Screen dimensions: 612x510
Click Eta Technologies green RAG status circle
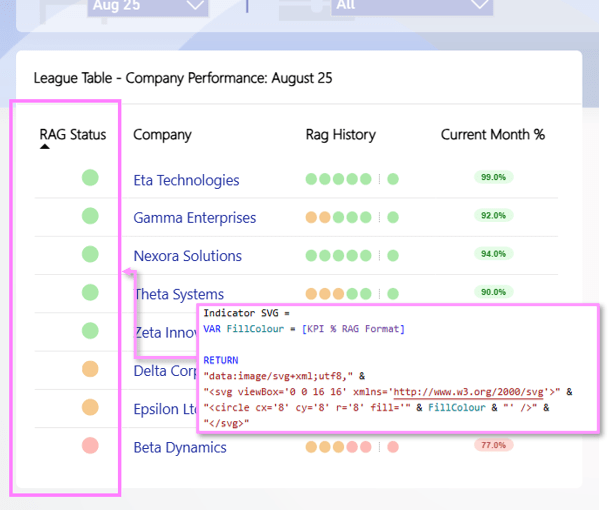90,179
